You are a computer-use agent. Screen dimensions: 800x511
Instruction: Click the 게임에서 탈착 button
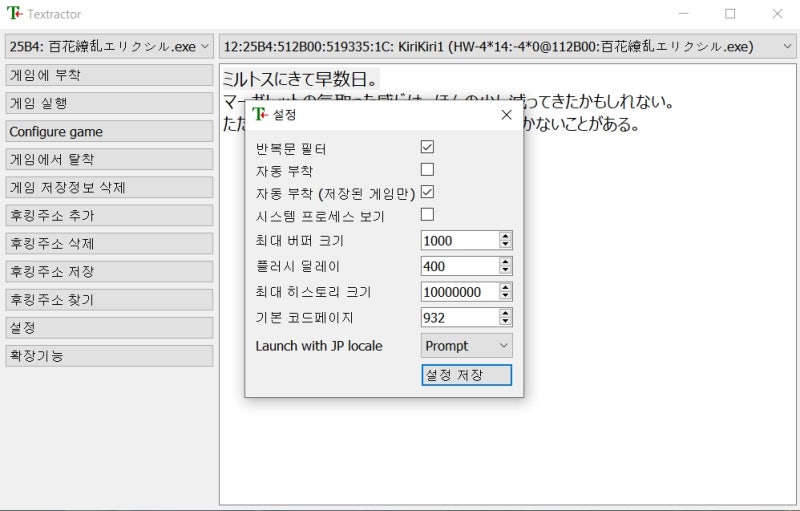point(109,159)
